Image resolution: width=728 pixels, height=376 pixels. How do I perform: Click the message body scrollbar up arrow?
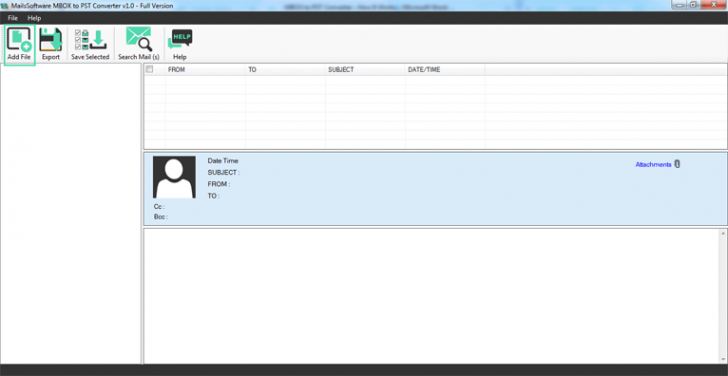(x=723, y=233)
